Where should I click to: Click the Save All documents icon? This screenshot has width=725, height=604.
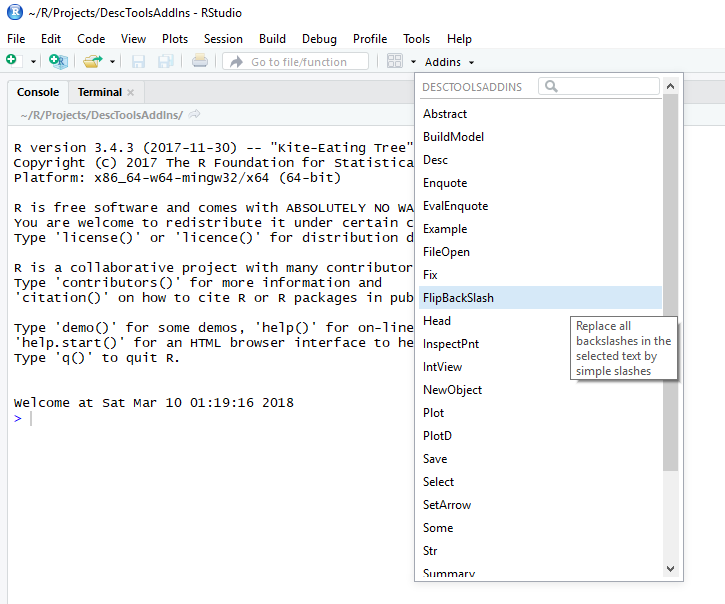tap(165, 61)
